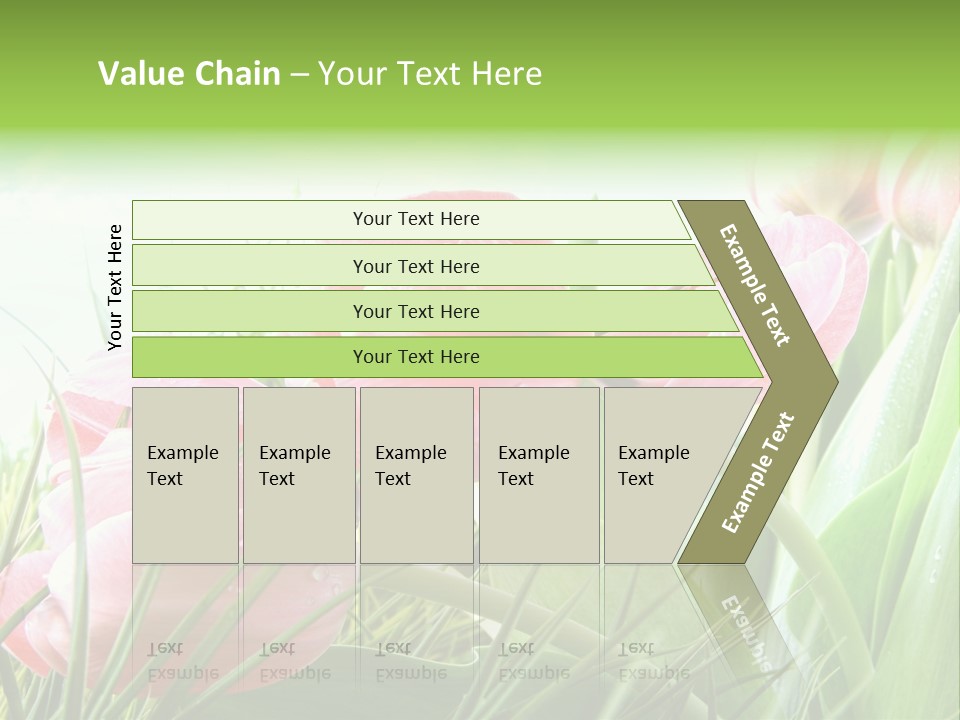
Task: Select the upper olive chevron "Example Text"
Action: coord(757,286)
